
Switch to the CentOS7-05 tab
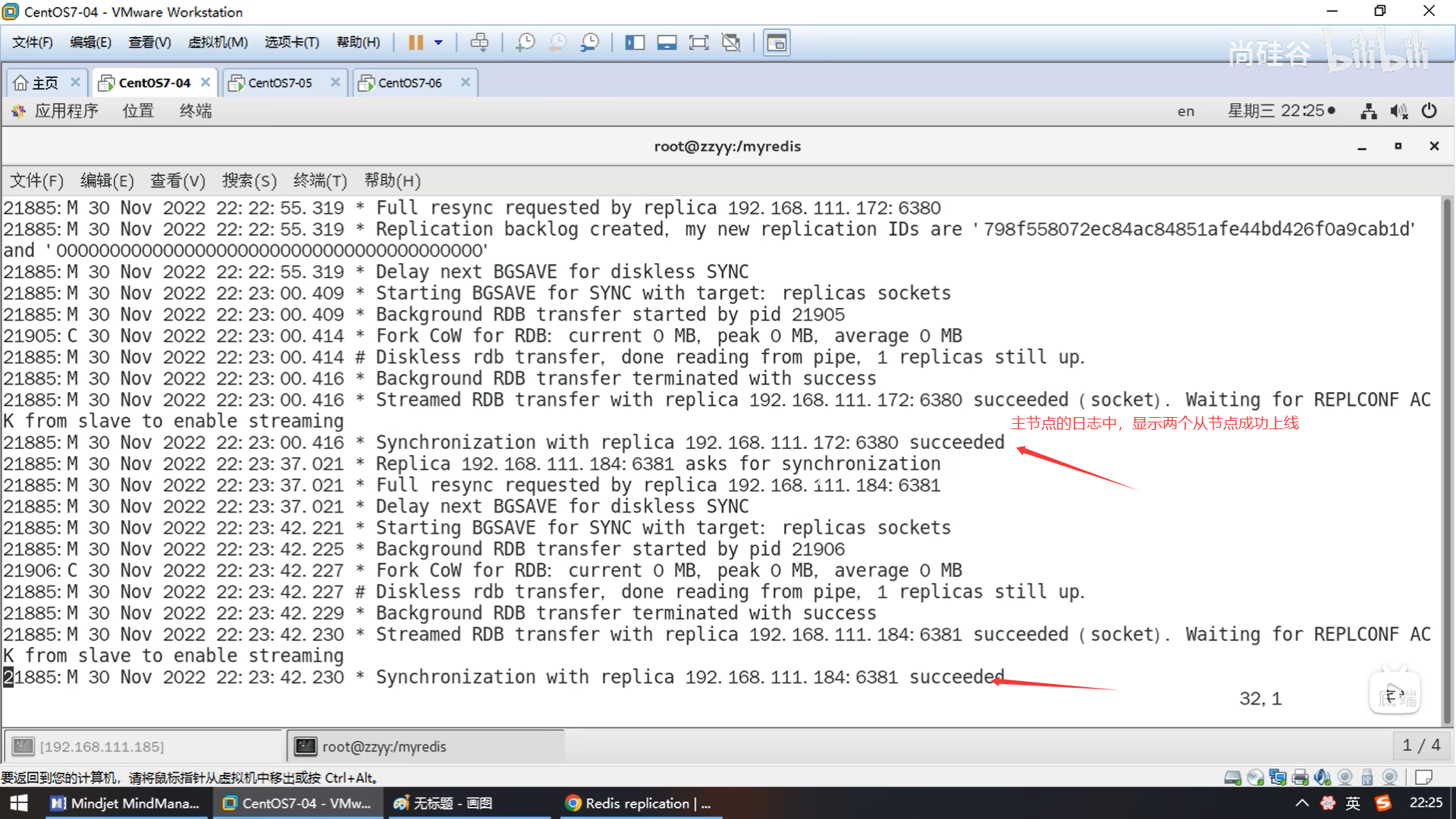click(280, 83)
